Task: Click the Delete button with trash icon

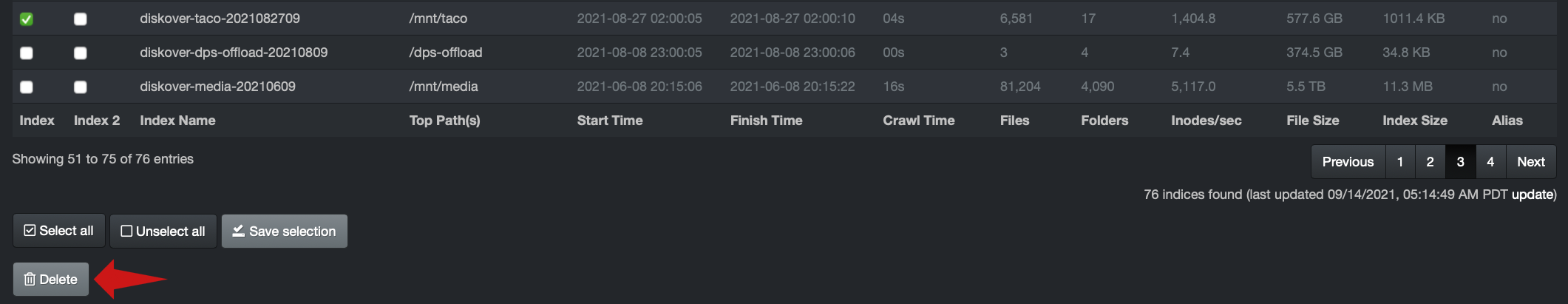Action: [x=50, y=280]
